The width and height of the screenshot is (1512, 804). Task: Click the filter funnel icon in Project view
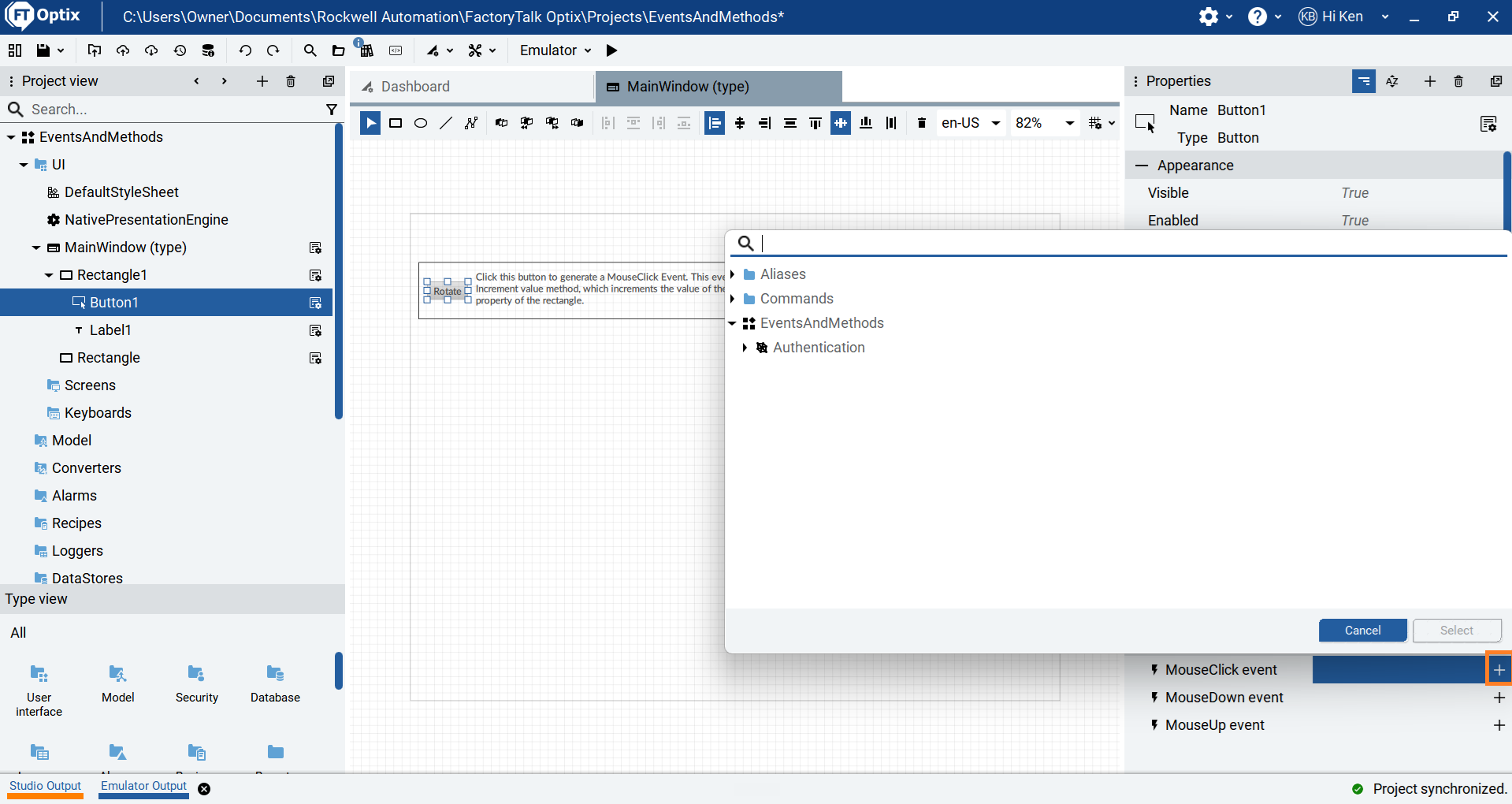(332, 110)
